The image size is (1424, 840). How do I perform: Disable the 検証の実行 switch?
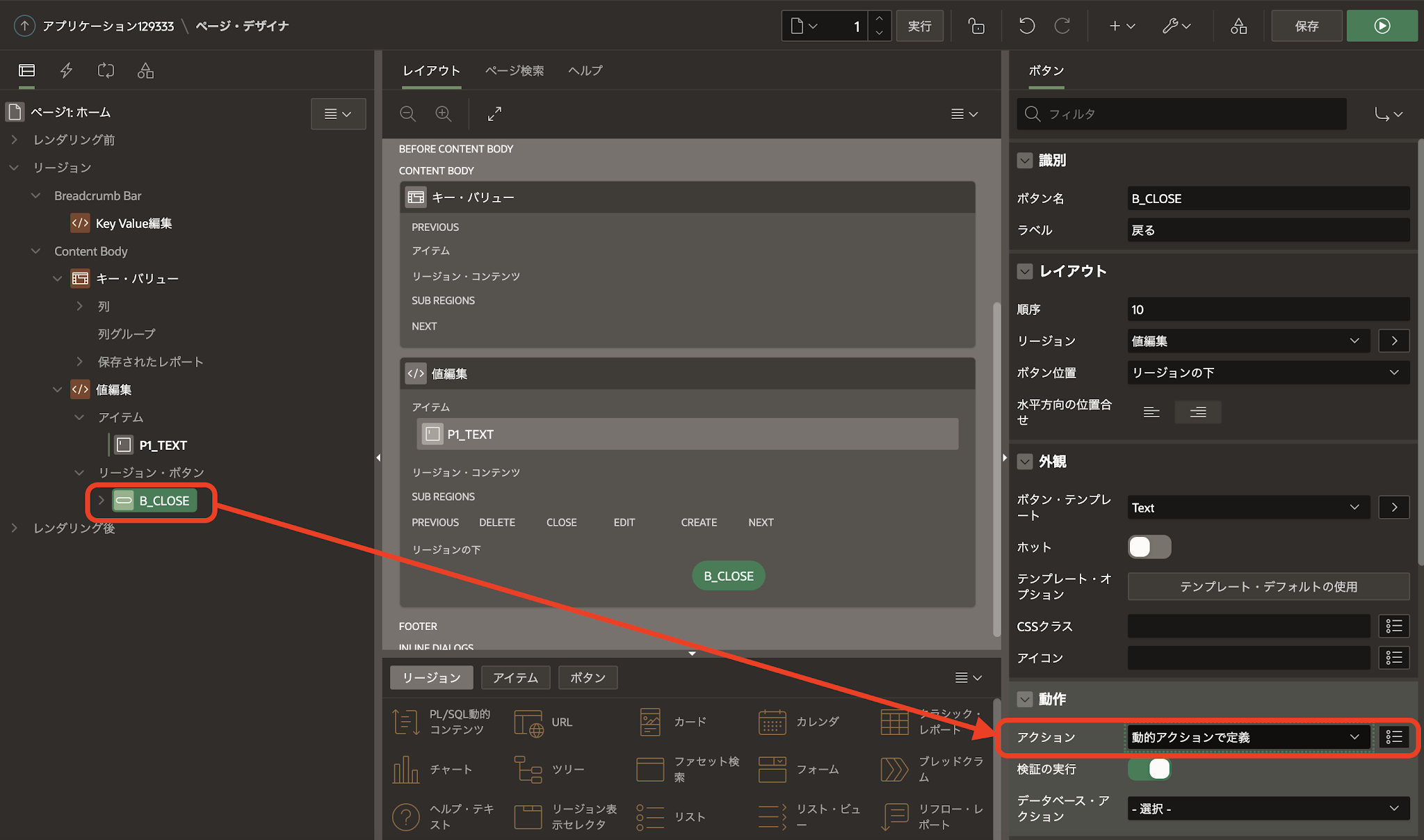pos(1149,769)
